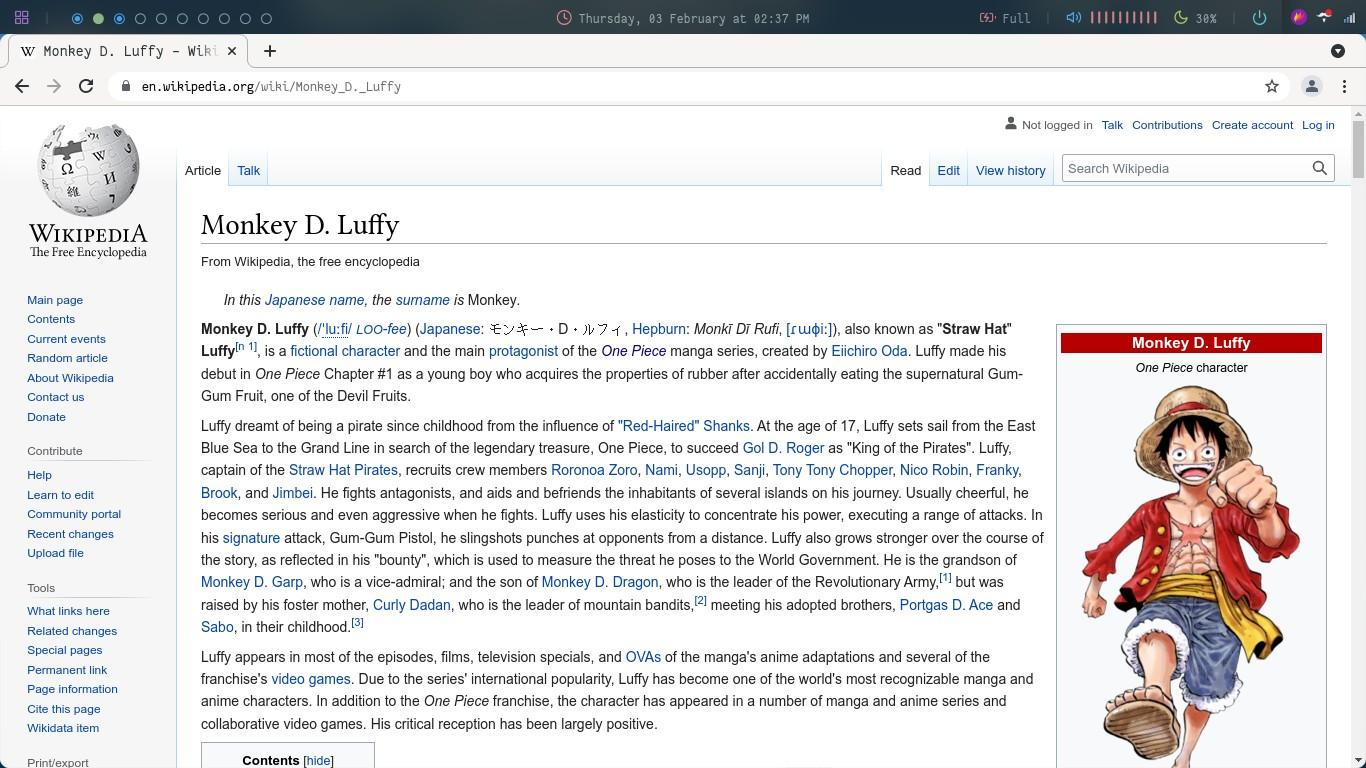Hide the Contents box via hide link
The width and height of the screenshot is (1366, 768).
pyautogui.click(x=318, y=761)
